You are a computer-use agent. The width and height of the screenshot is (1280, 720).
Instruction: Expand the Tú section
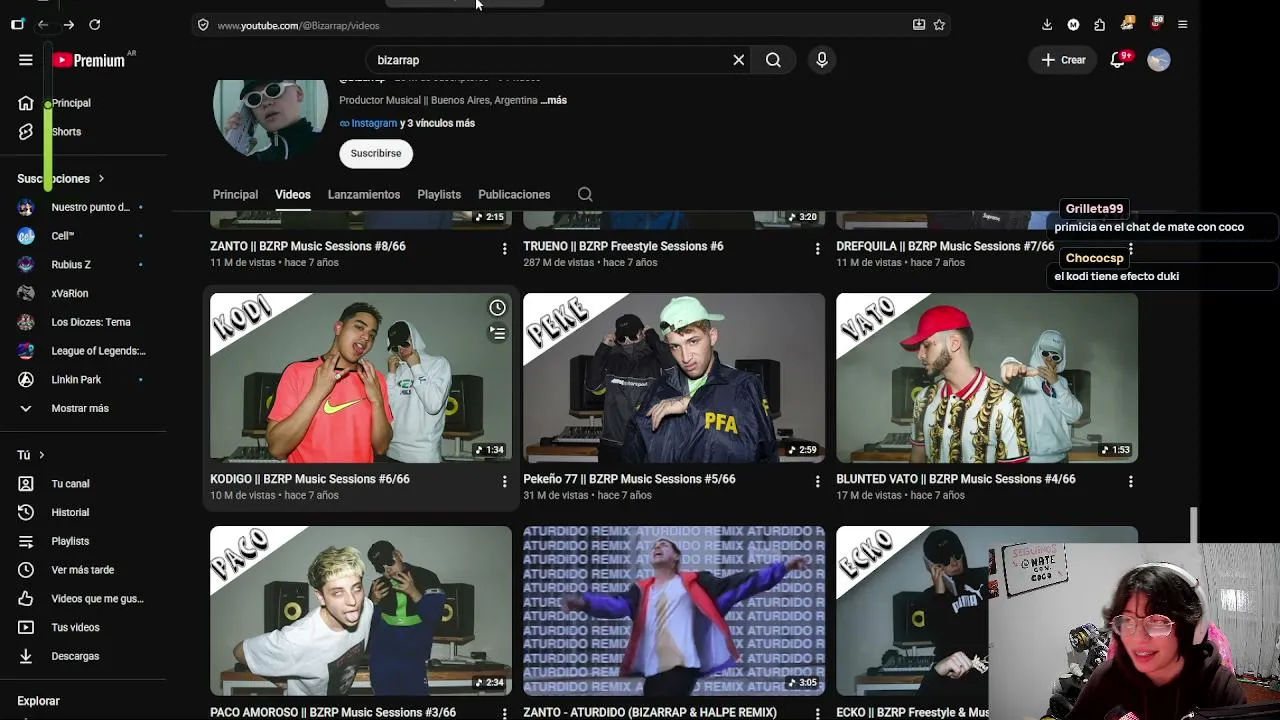[31, 455]
